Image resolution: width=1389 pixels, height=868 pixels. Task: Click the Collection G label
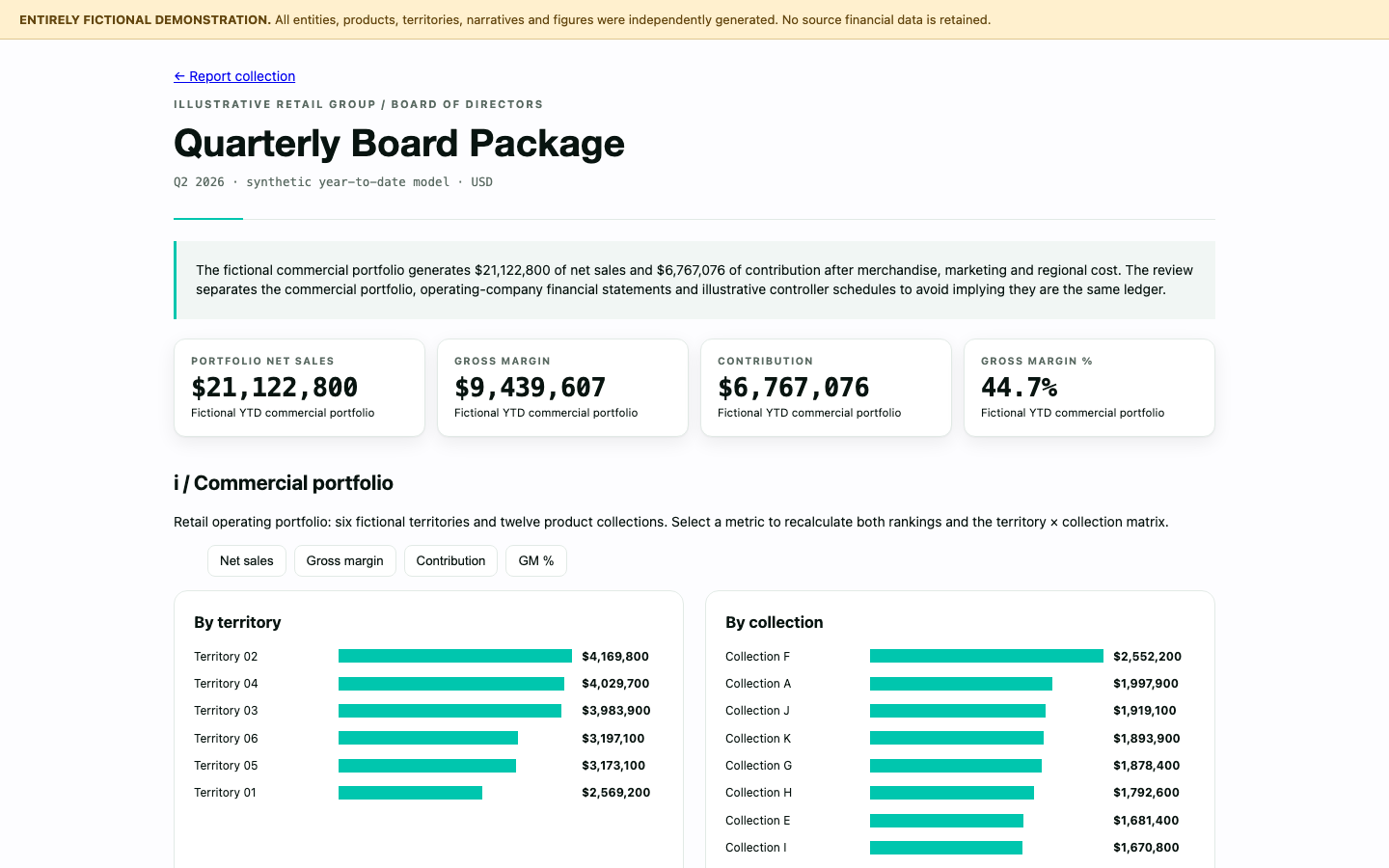[x=759, y=766]
